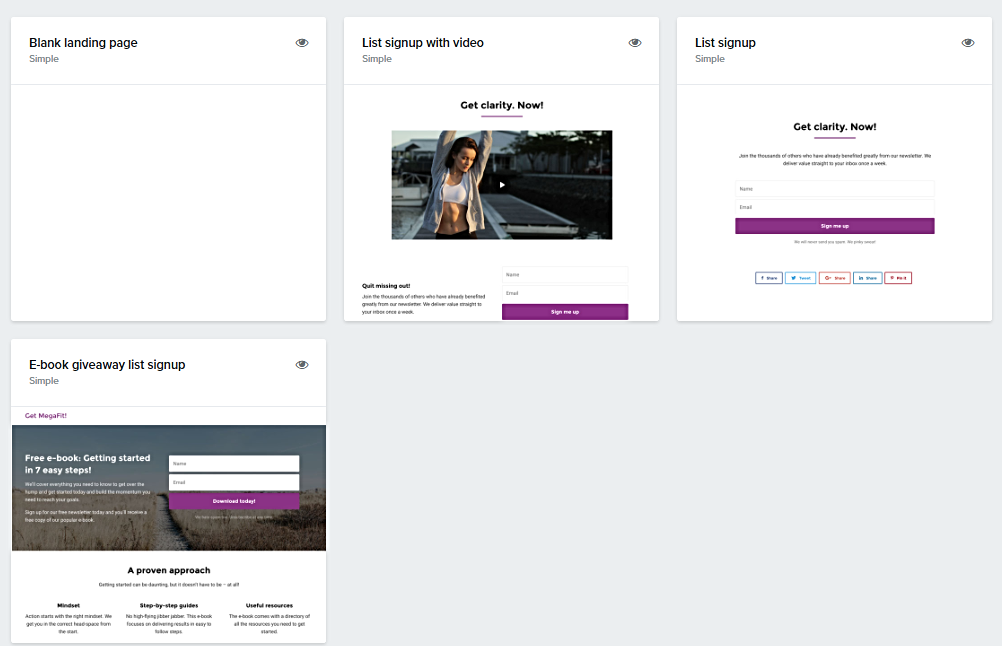Click Simple label under E-book giveaway list signup
This screenshot has height=646, width=1002.
(x=43, y=381)
